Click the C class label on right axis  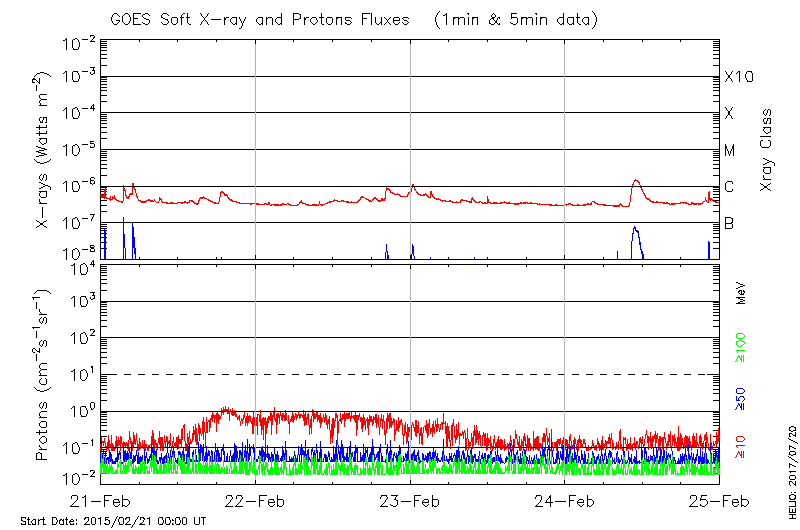coord(729,187)
